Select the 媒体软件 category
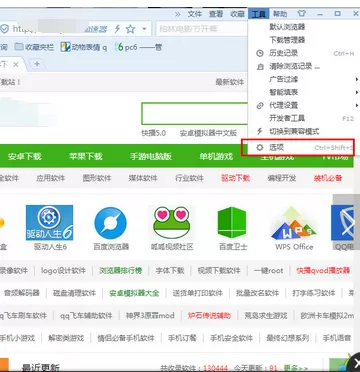Viewport: 360px width, 372px height. click(143, 178)
